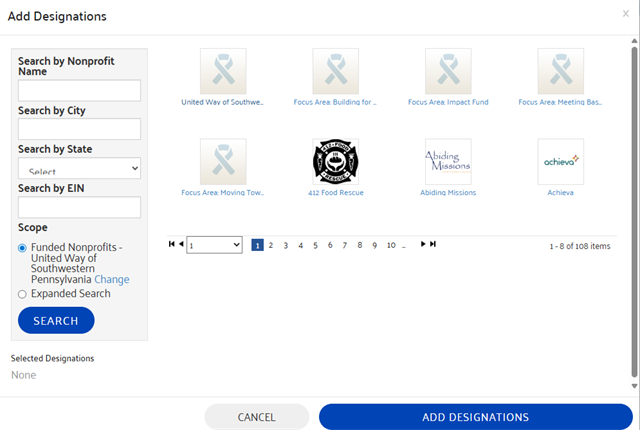640x430 pixels.
Task: Focus the Search by EIN field
Action: click(79, 207)
